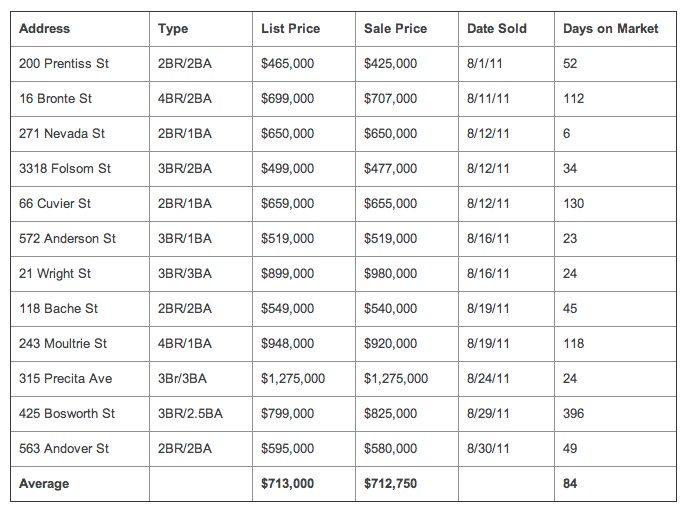This screenshot has width=696, height=514.
Task: Select the $1,275,000 list price cell
Action: click(292, 379)
